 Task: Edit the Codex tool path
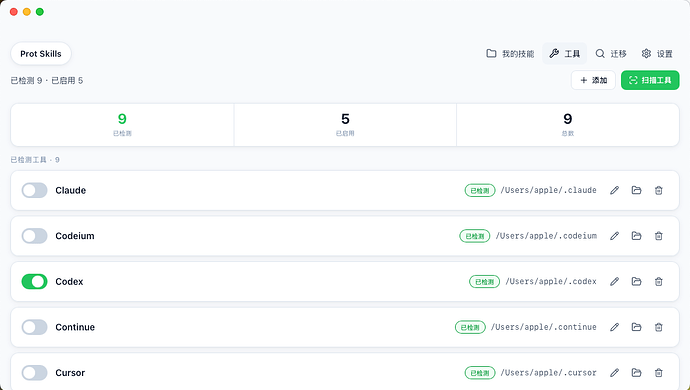[x=614, y=281]
